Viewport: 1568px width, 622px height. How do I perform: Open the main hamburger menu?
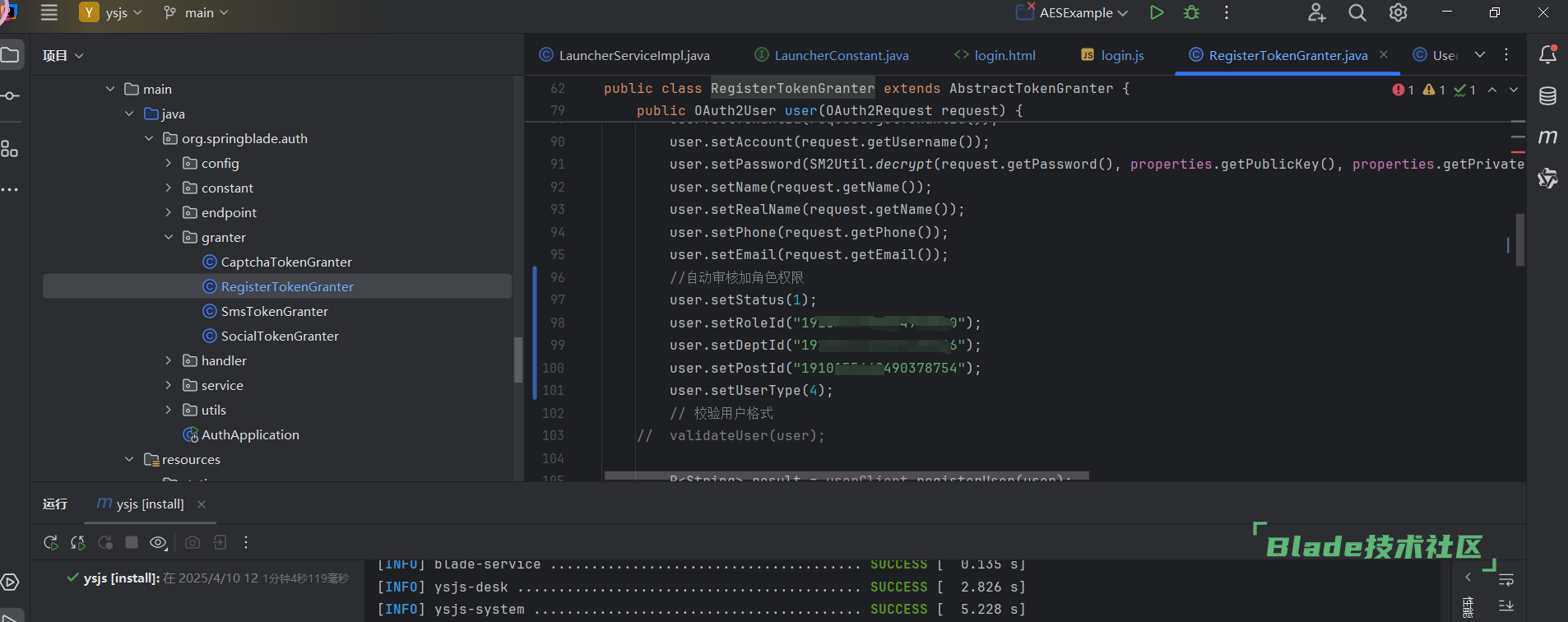pos(49,12)
